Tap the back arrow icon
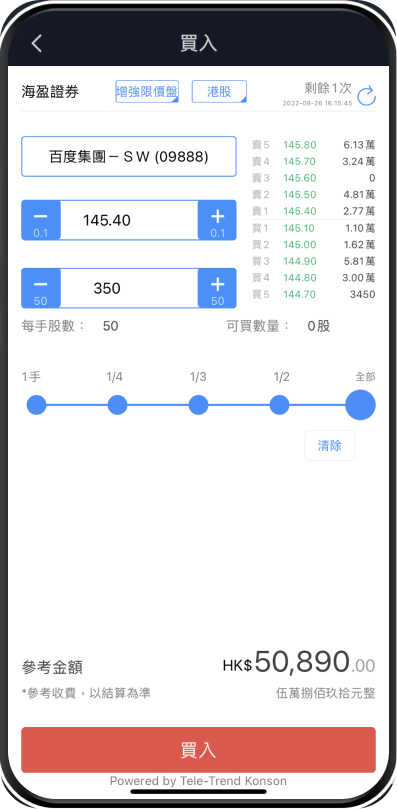 point(36,43)
